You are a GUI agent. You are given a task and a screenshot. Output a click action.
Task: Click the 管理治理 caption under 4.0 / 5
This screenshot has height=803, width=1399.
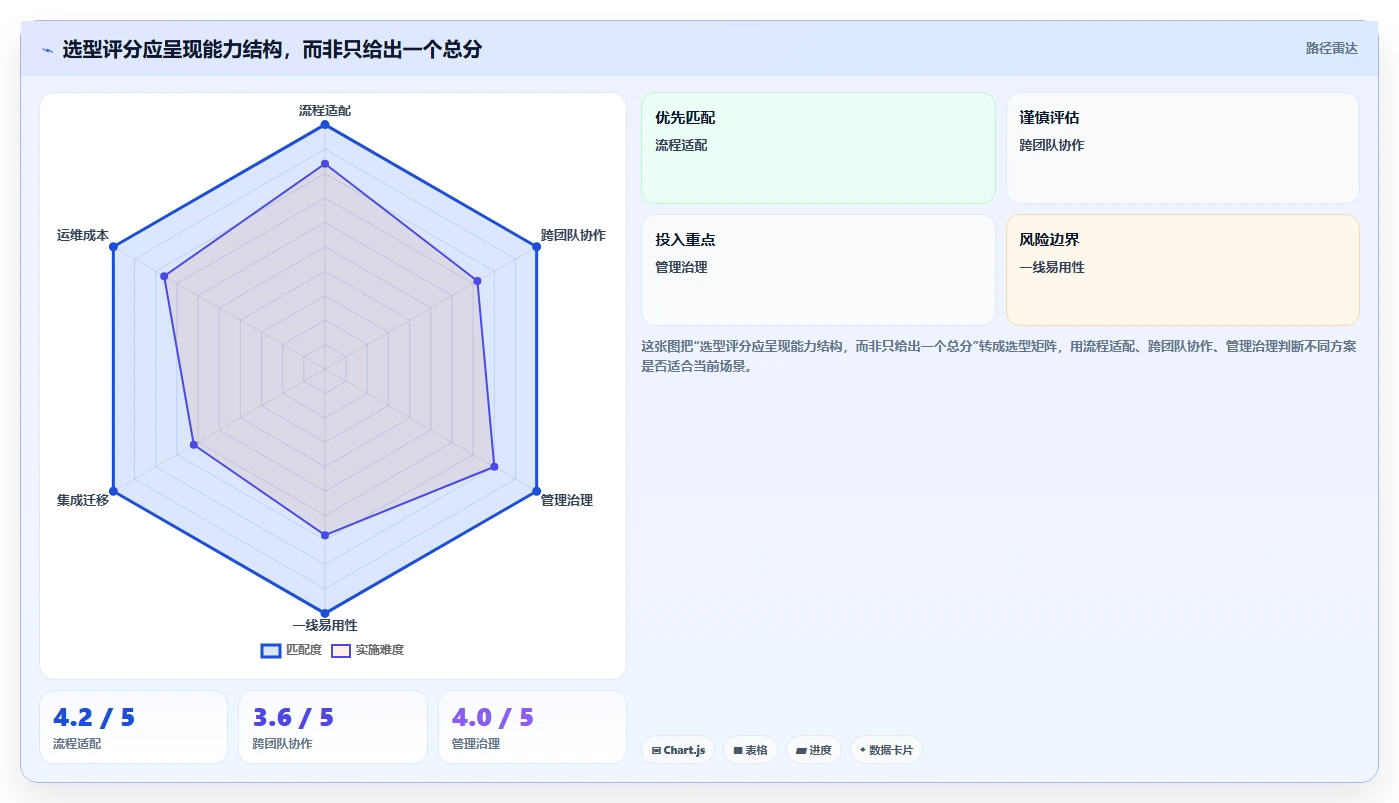(476, 744)
